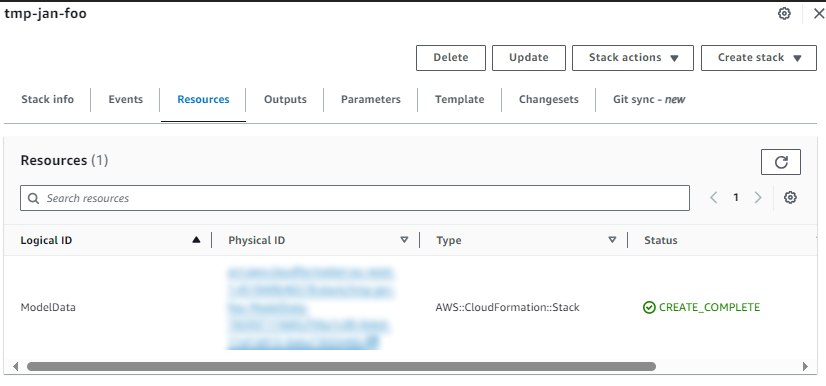The height and width of the screenshot is (386, 826).
Task: Focus the Search resources field
Action: 355,198
